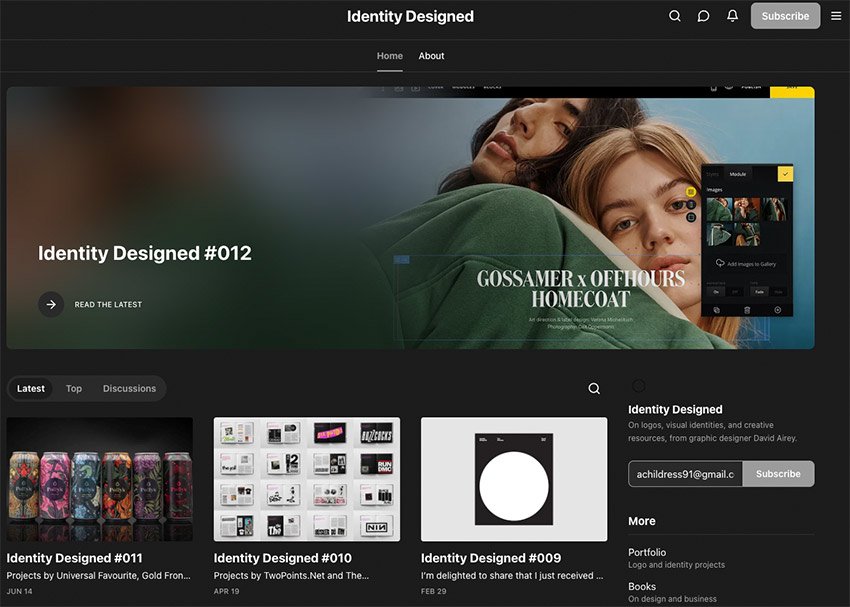Click 'Projects by Universal Favourite' excerpt

click(99, 576)
